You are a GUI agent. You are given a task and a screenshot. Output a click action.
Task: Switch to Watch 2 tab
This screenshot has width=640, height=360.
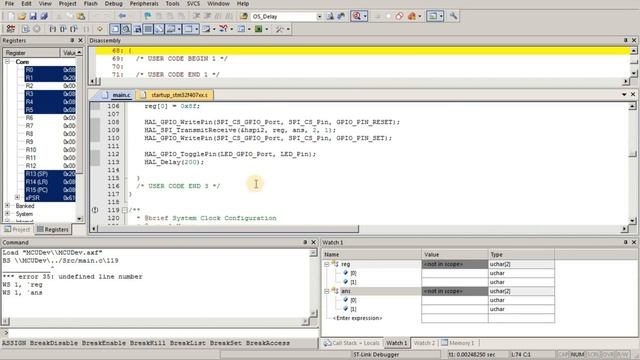coord(424,343)
